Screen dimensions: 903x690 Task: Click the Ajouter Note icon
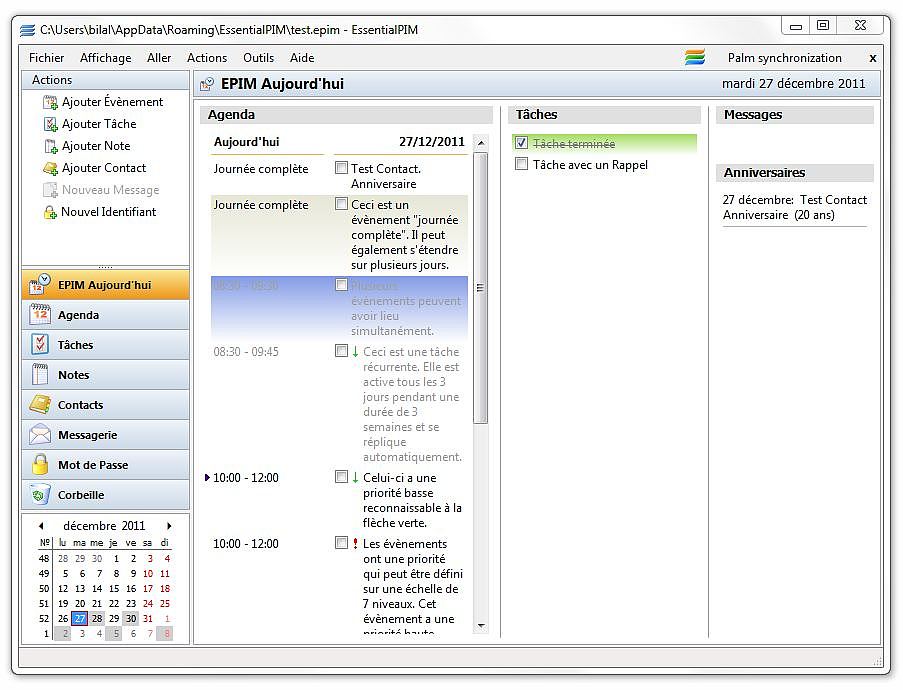51,146
